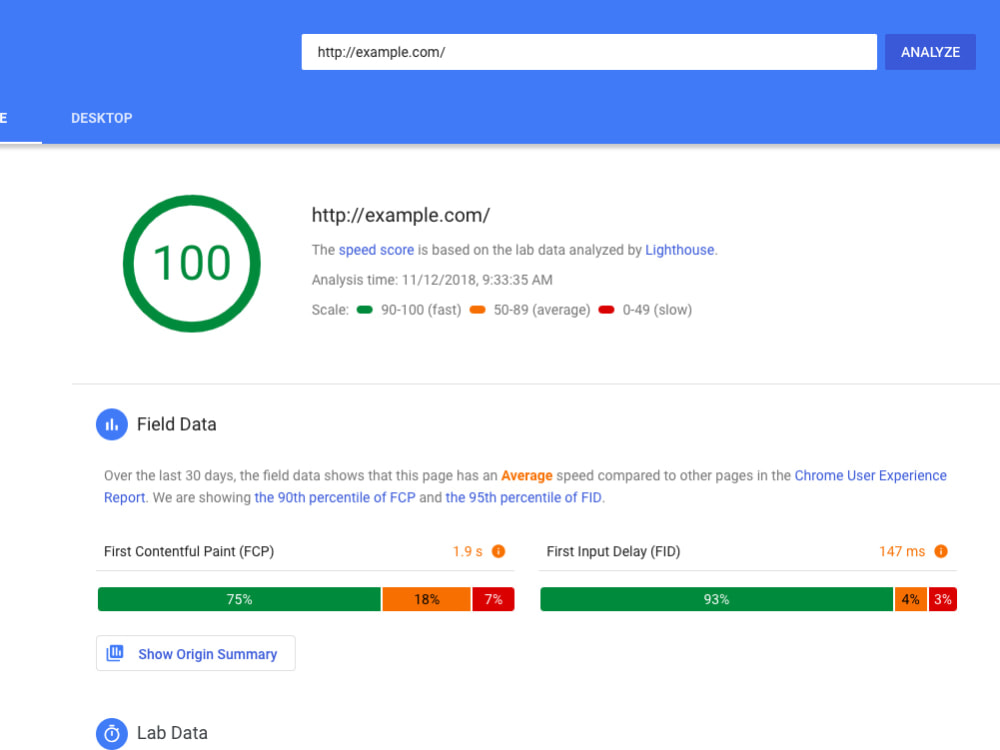Click the FID info icon
This screenshot has width=1000, height=750.
(x=941, y=551)
